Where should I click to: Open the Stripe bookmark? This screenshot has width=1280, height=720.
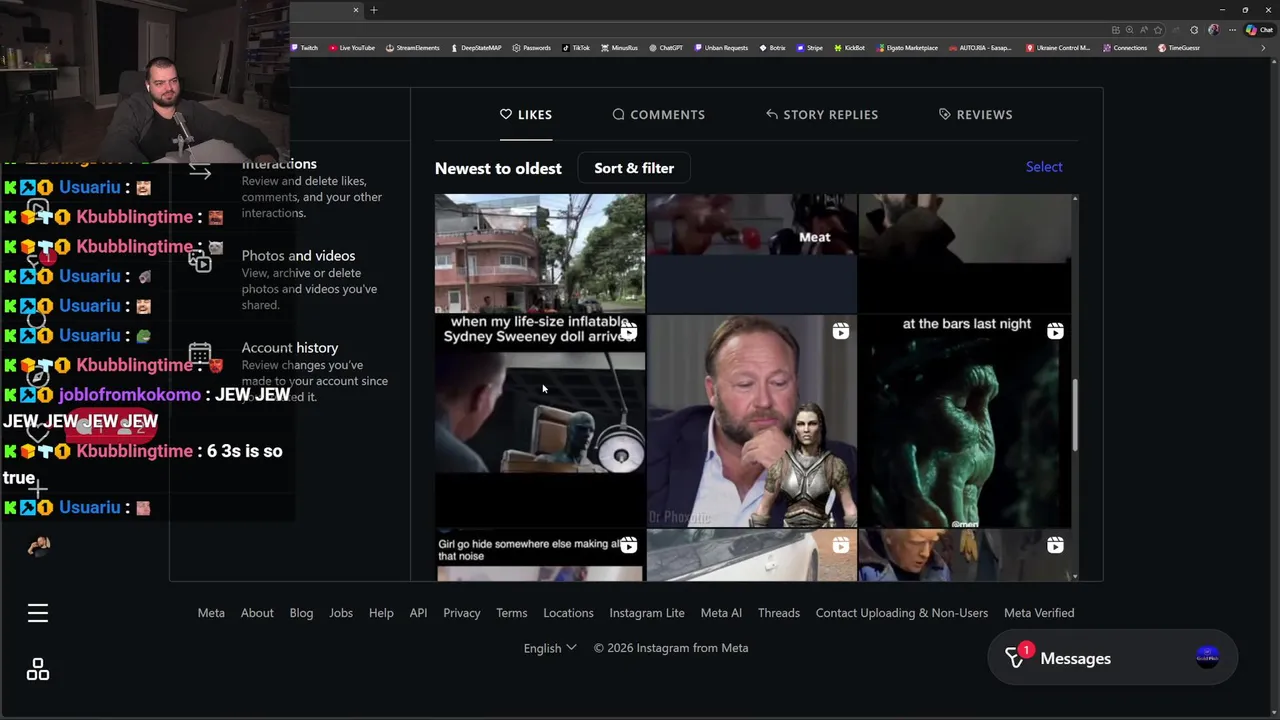809,48
